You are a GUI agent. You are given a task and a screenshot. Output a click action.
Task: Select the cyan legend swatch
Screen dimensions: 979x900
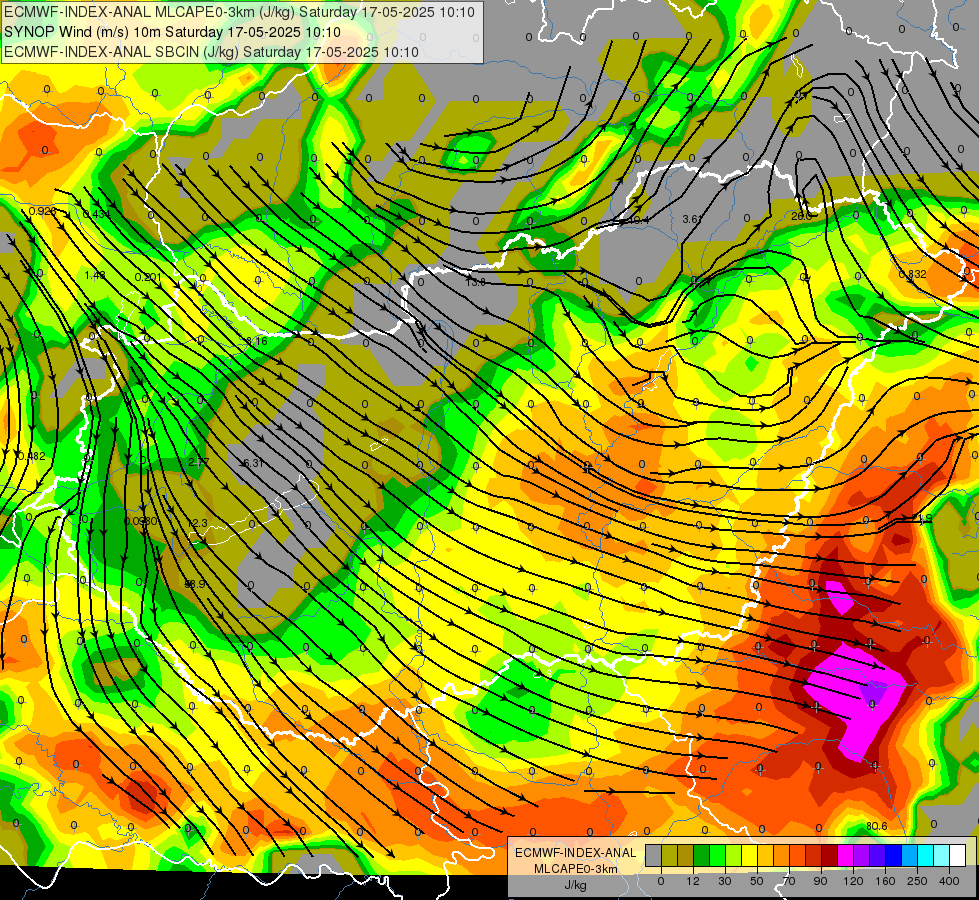[x=926, y=855]
